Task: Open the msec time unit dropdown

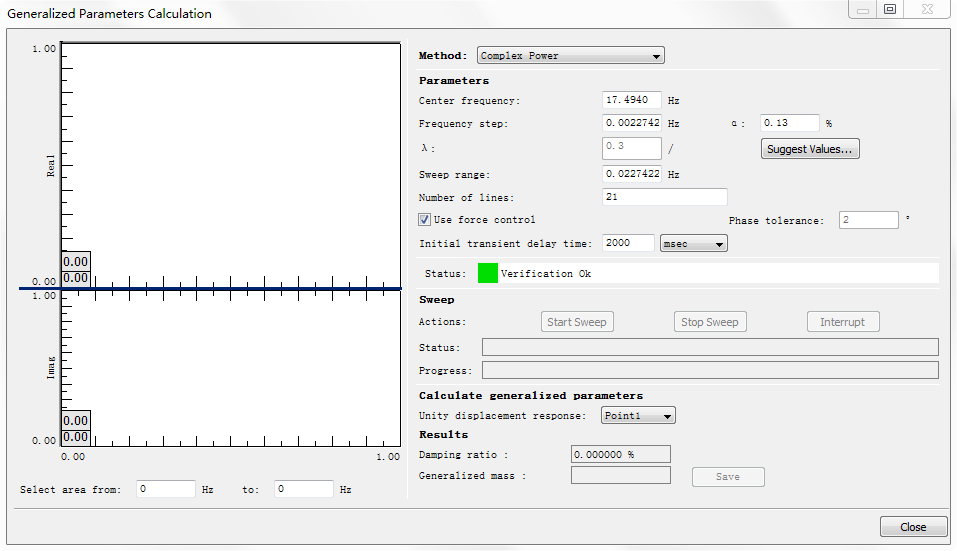Action: click(x=693, y=243)
